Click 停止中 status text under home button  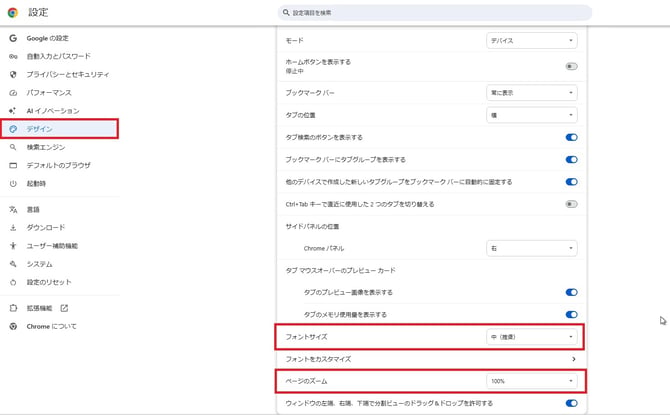coord(294,71)
